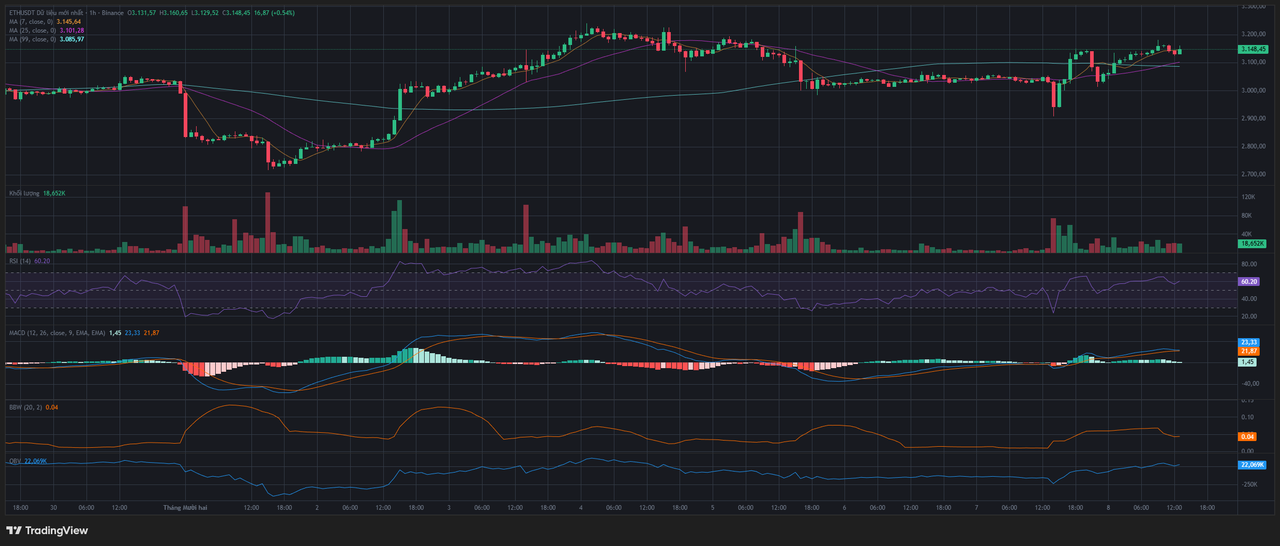
Task: Click the low price value L3.129,52
Action: 205,13
